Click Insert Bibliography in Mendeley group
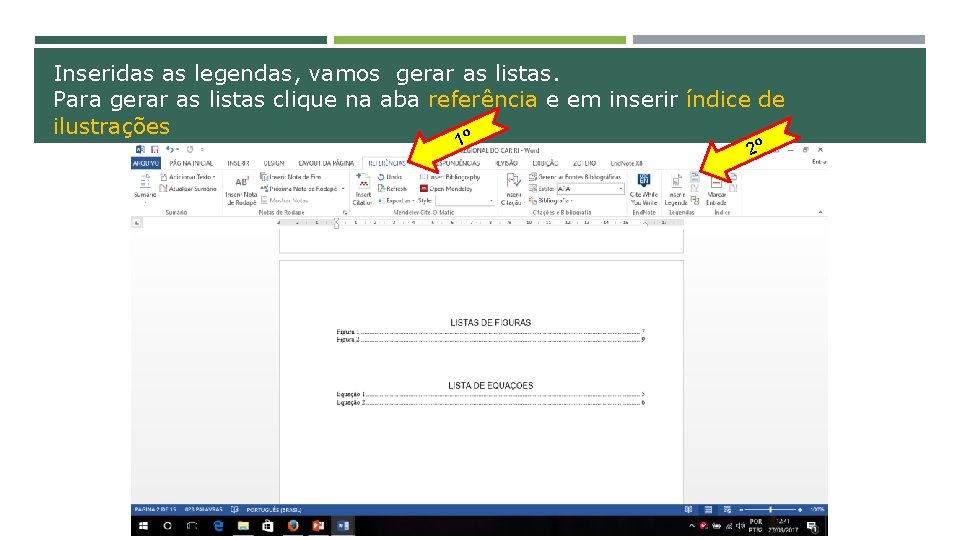 [x=450, y=177]
